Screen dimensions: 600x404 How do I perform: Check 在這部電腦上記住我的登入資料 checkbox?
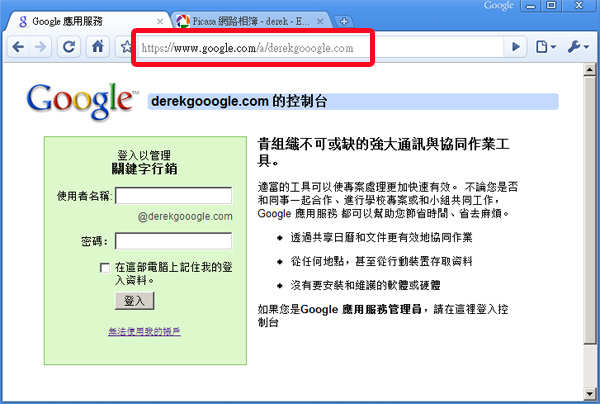(x=104, y=267)
